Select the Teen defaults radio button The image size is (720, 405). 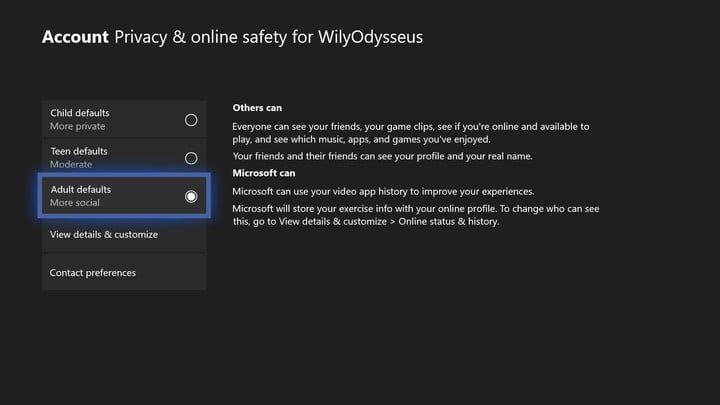click(191, 158)
